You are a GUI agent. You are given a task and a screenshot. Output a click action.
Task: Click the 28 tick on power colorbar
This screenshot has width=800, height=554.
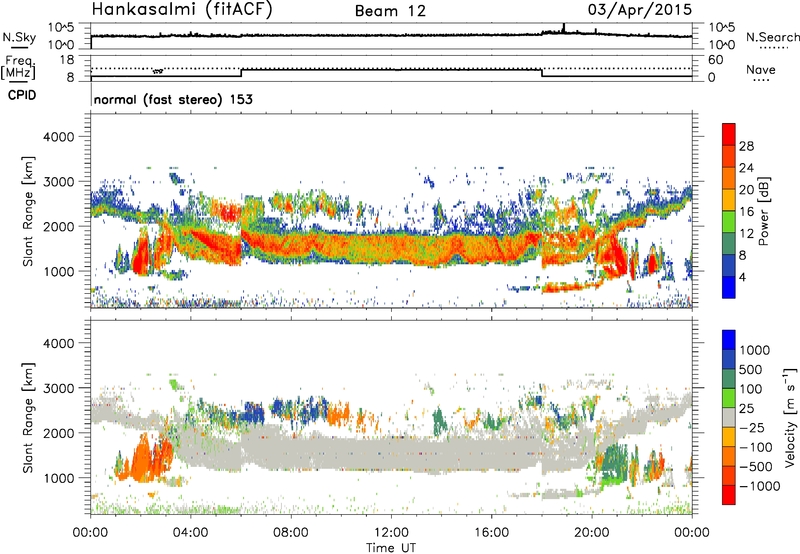[746, 146]
